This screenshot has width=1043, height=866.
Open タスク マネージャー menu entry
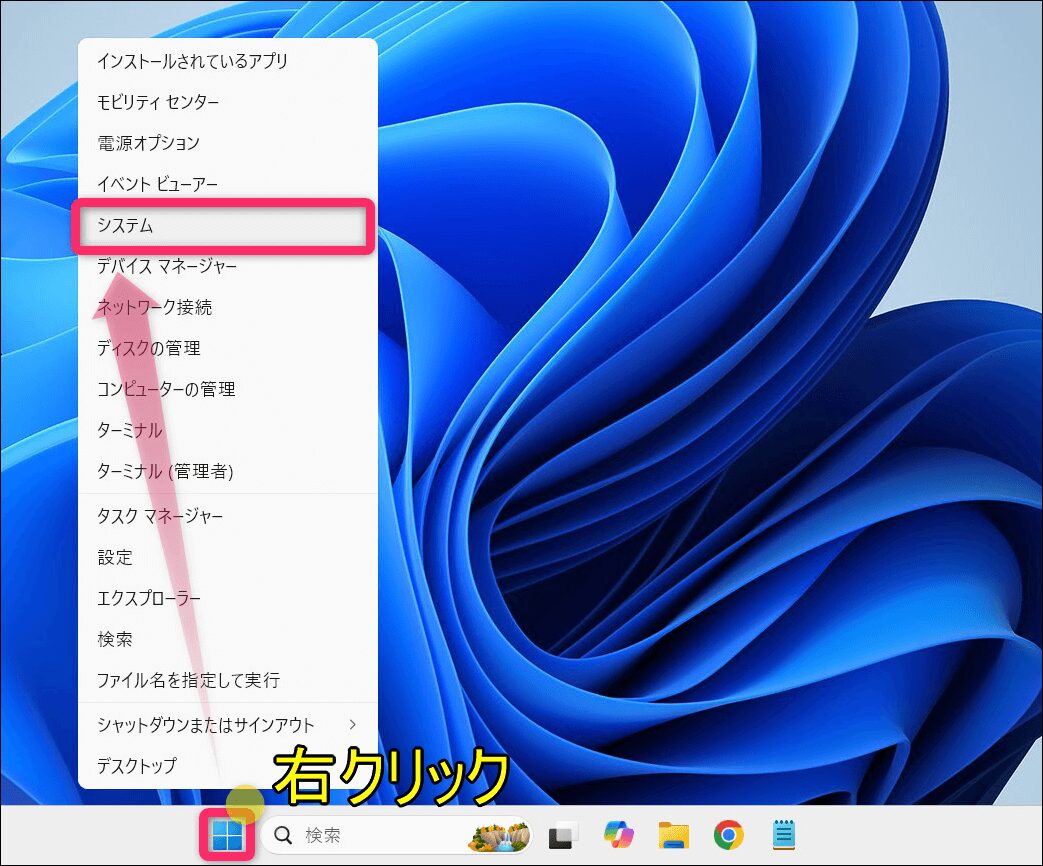coord(160,516)
